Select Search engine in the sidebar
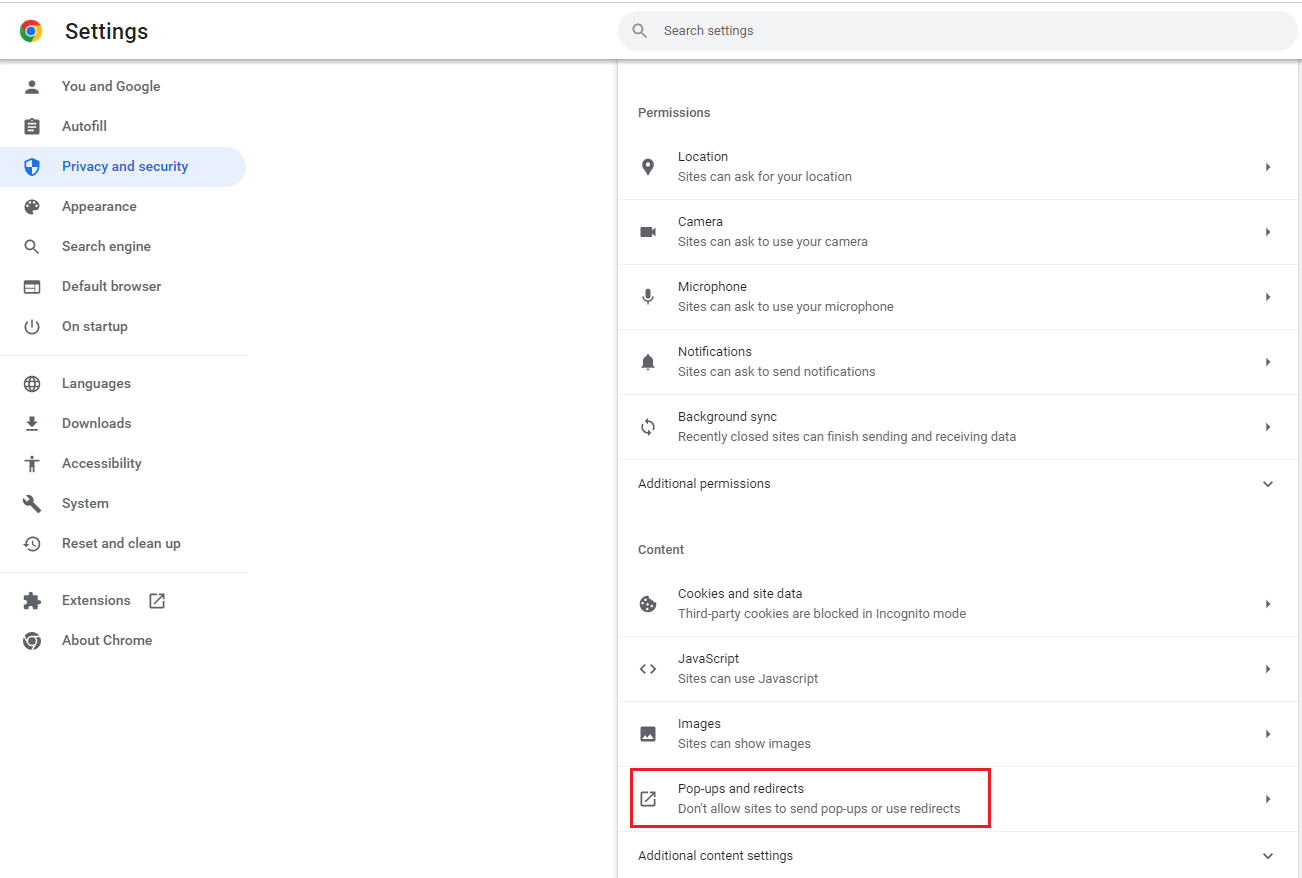The width and height of the screenshot is (1302, 878). 106,246
